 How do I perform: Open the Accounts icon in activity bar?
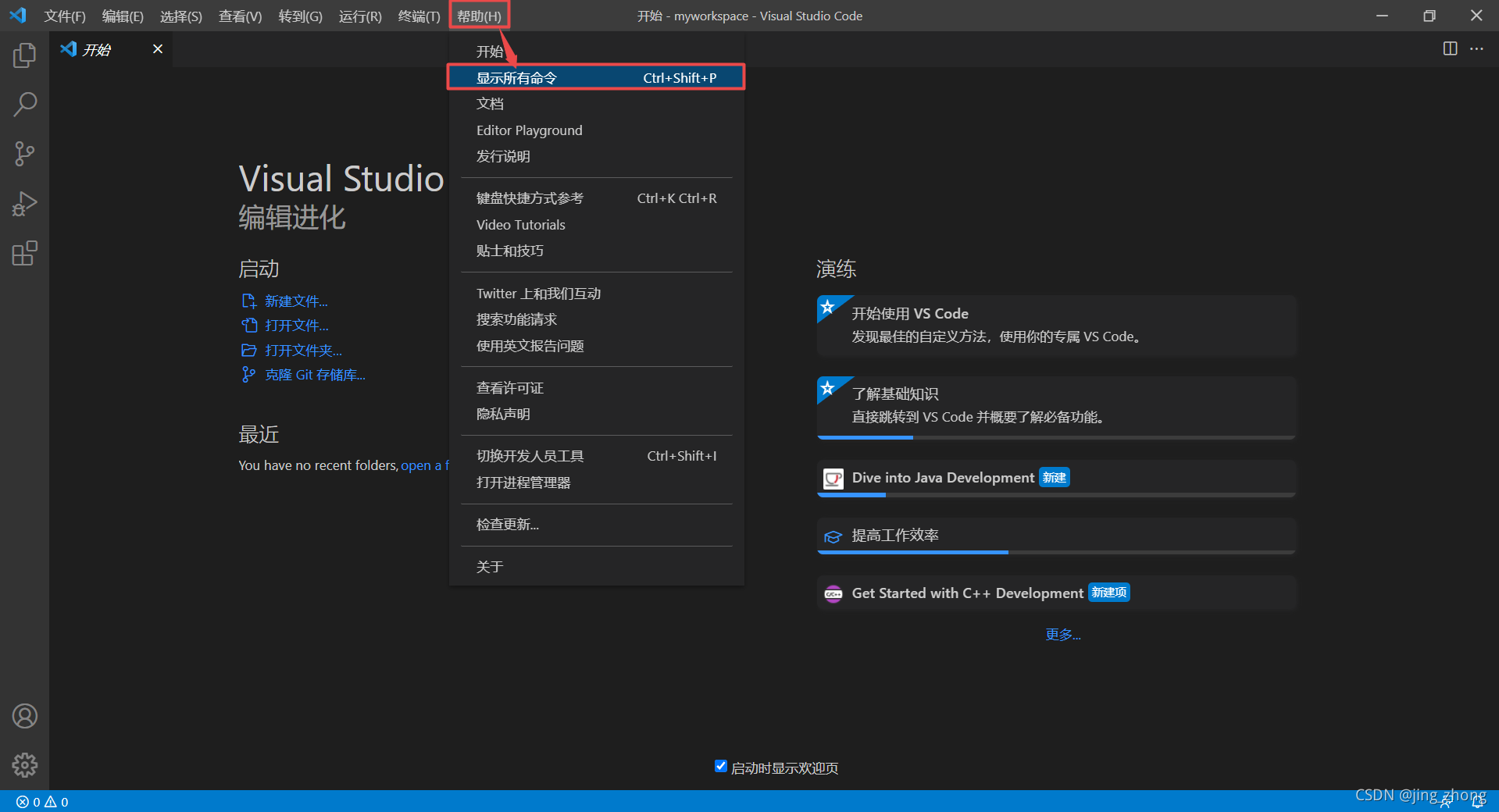(x=24, y=716)
